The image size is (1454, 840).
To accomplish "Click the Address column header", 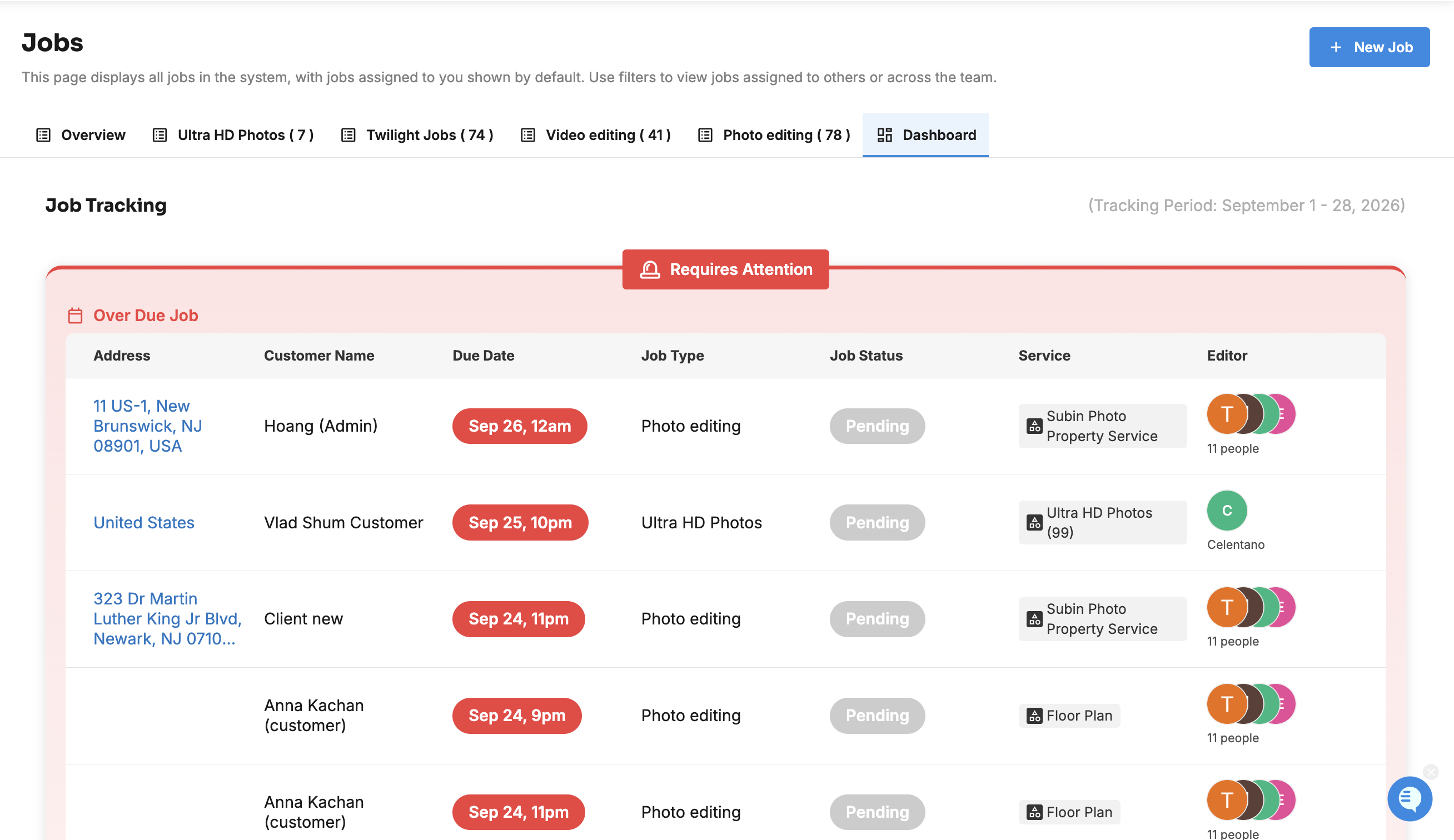I will point(122,356).
